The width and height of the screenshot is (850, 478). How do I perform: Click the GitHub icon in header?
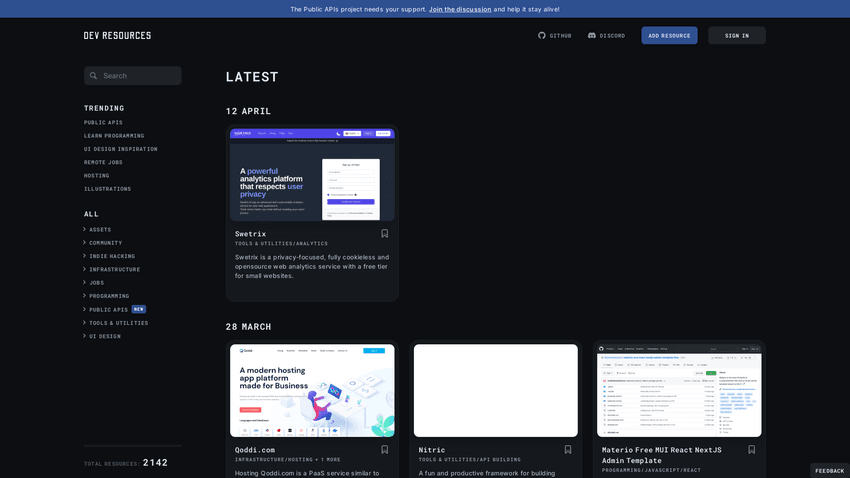(x=542, y=36)
